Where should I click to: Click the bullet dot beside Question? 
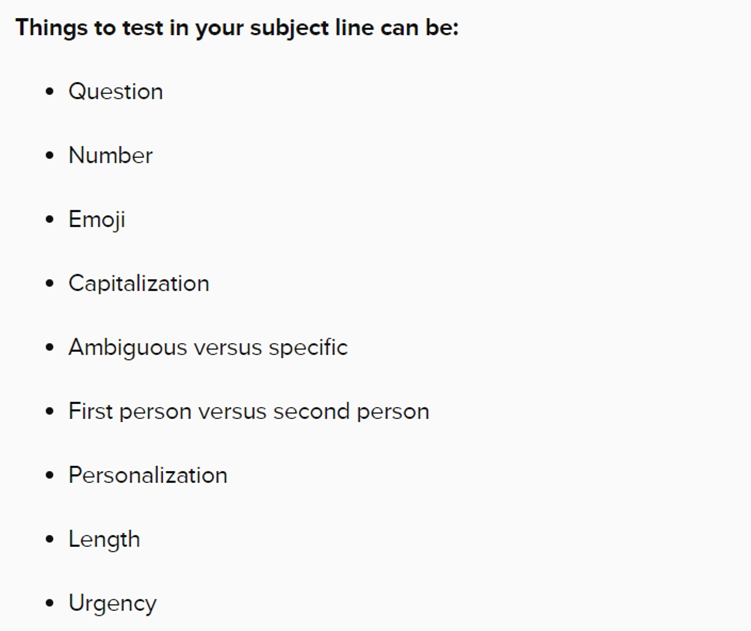49,91
